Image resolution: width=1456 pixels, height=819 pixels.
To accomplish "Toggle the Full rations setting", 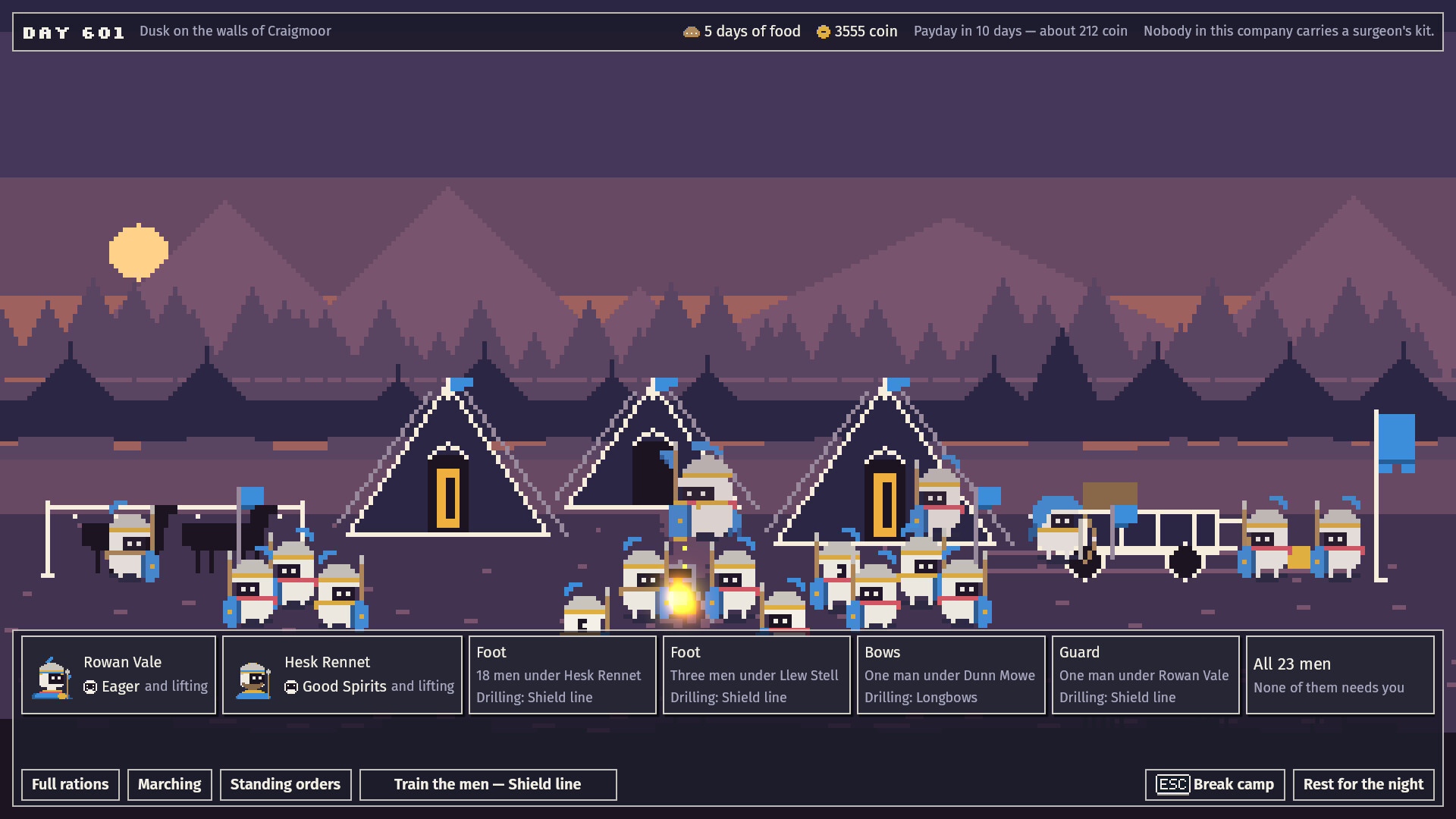I will 71,784.
